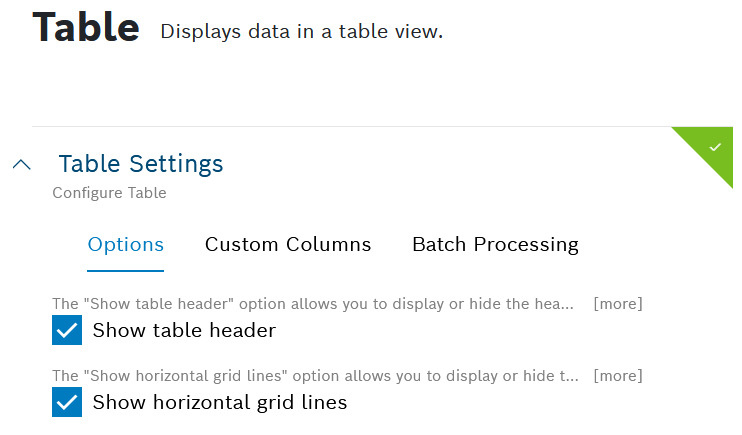742x435 pixels.
Task: Go to the Batch Processing tab
Action: [495, 244]
